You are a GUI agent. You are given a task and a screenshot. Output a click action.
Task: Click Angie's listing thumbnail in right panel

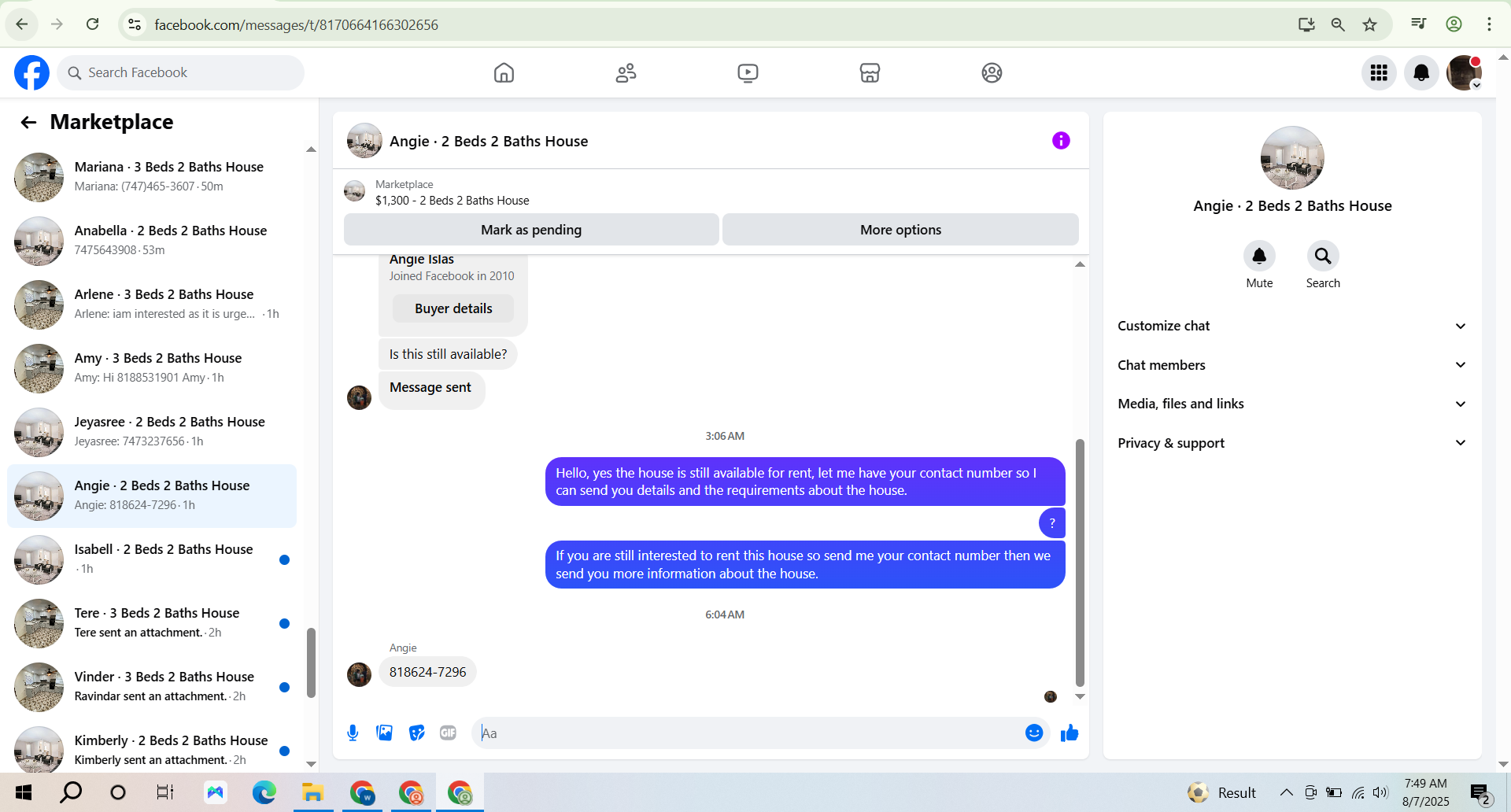click(1292, 157)
